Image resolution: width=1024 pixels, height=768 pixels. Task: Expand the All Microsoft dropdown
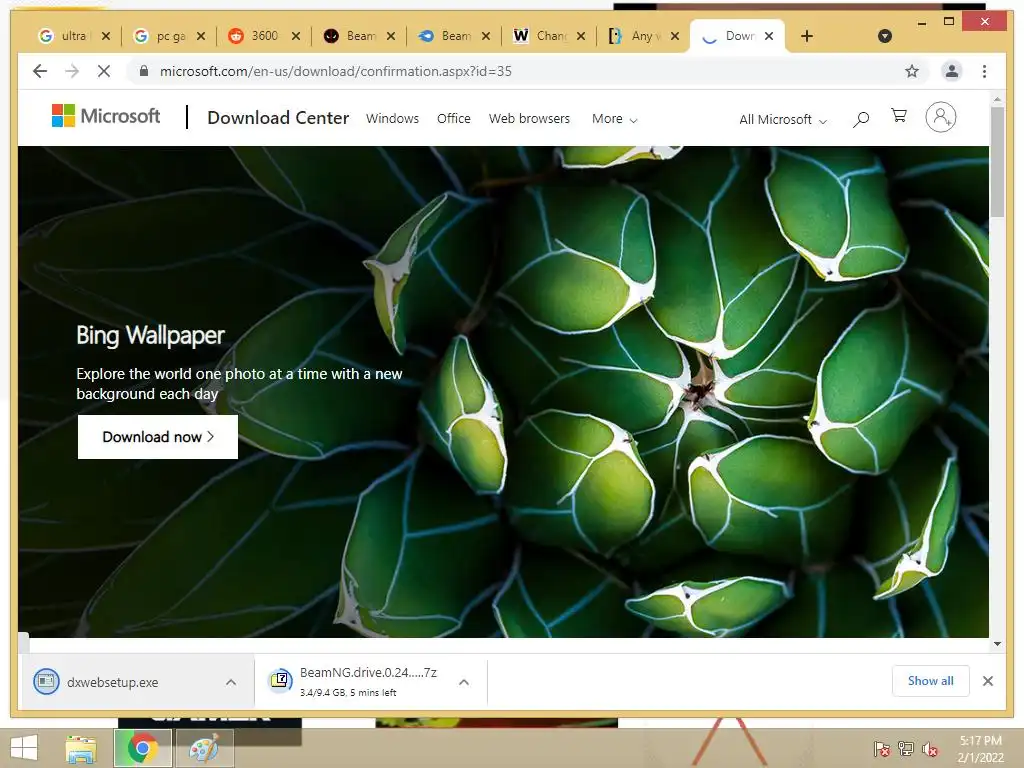(783, 120)
